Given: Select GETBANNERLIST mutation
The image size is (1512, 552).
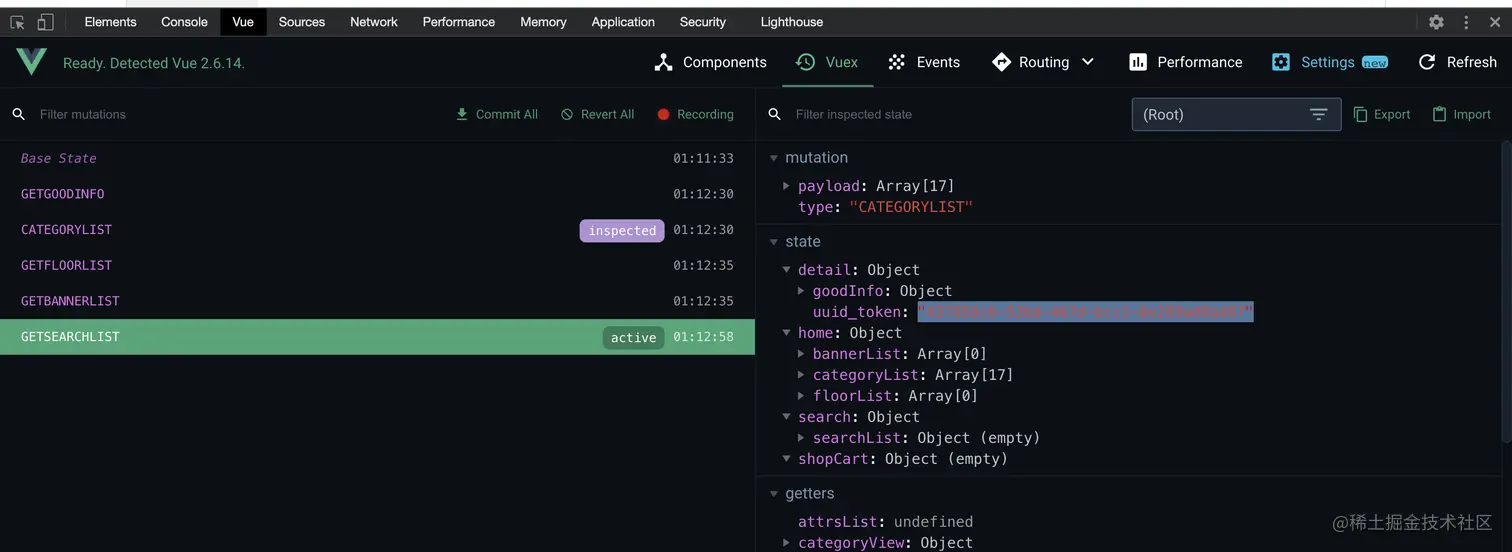Looking at the screenshot, I should (377, 301).
